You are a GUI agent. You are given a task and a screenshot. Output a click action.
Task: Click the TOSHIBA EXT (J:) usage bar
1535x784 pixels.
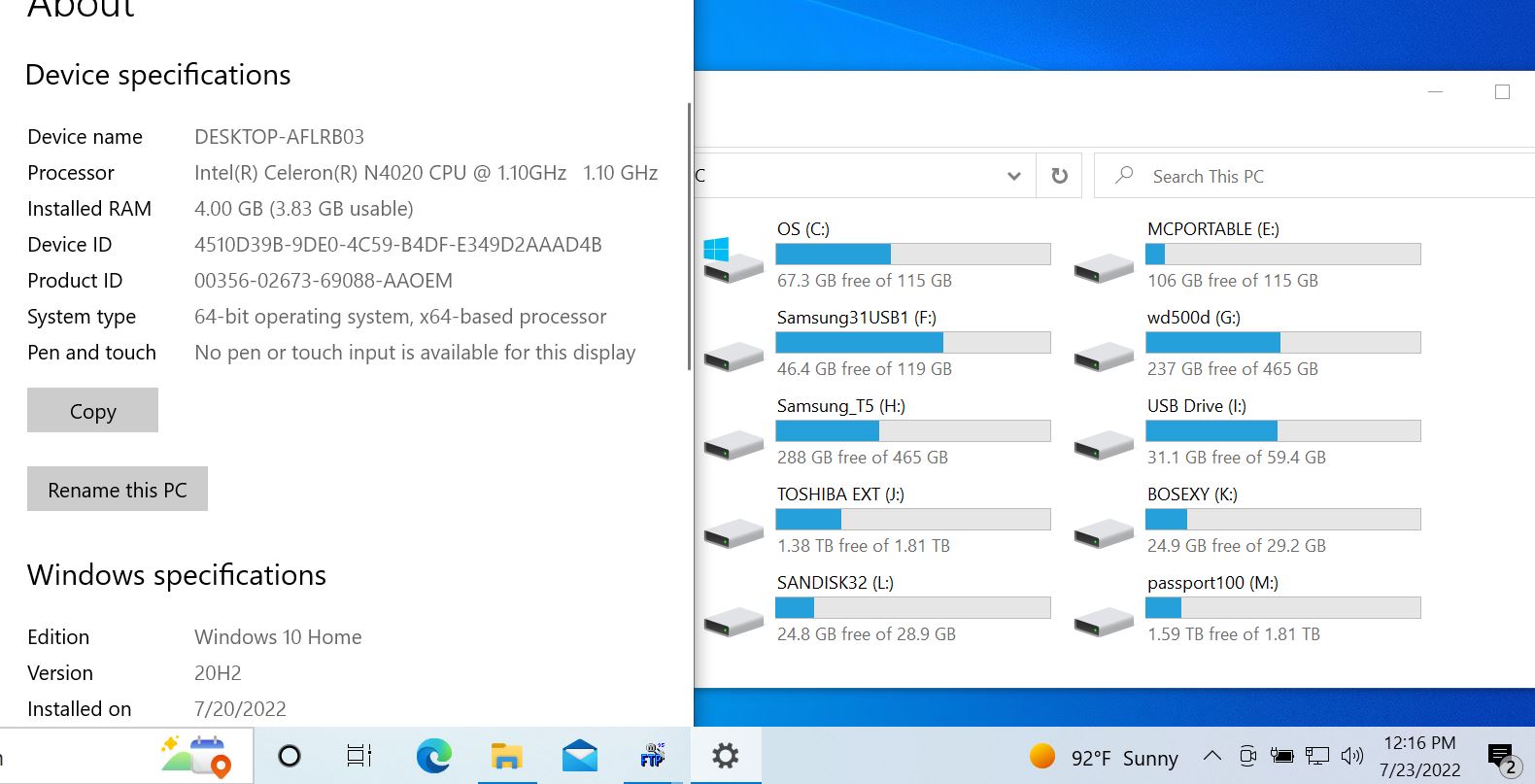pyautogui.click(x=913, y=519)
